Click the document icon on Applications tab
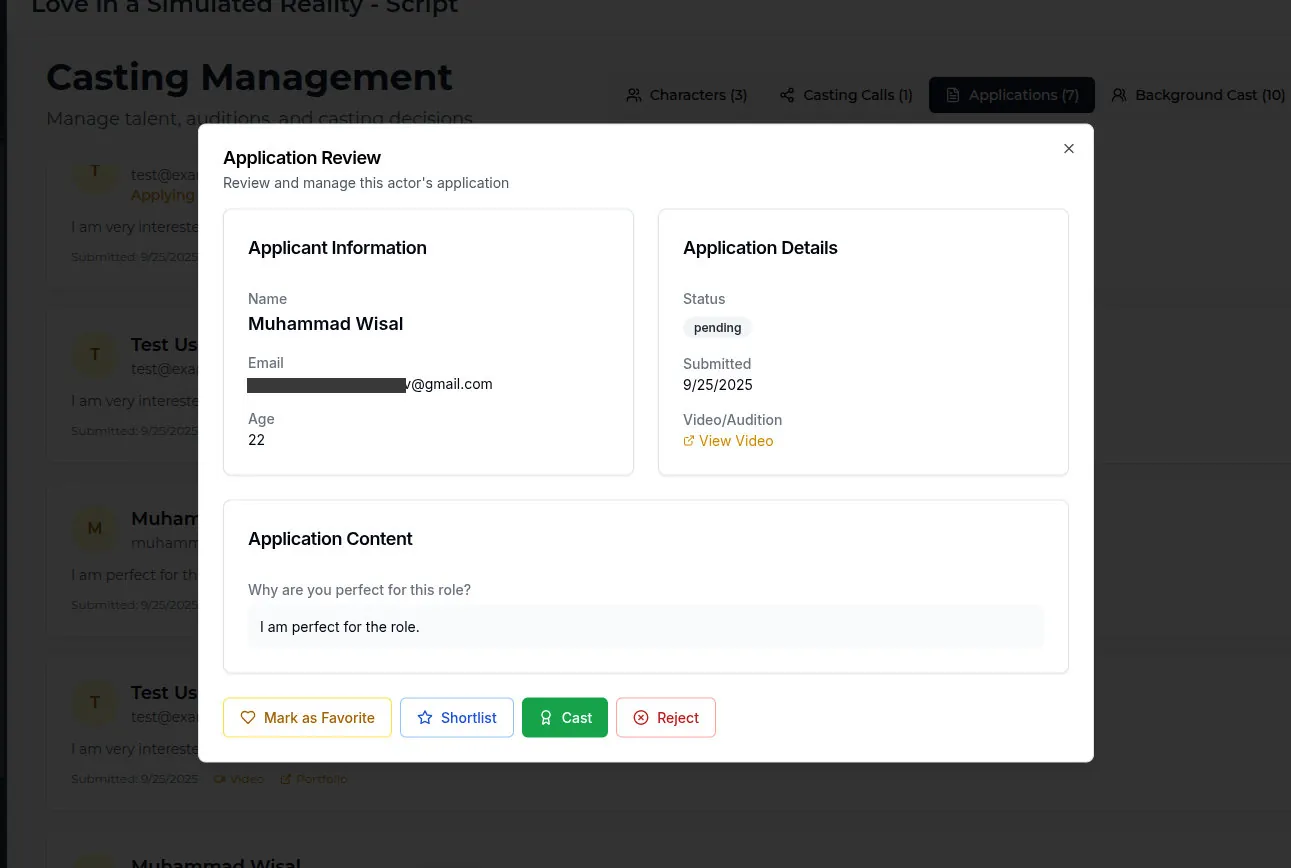Screen dimensions: 1291x868 pyautogui.click(x=953, y=95)
